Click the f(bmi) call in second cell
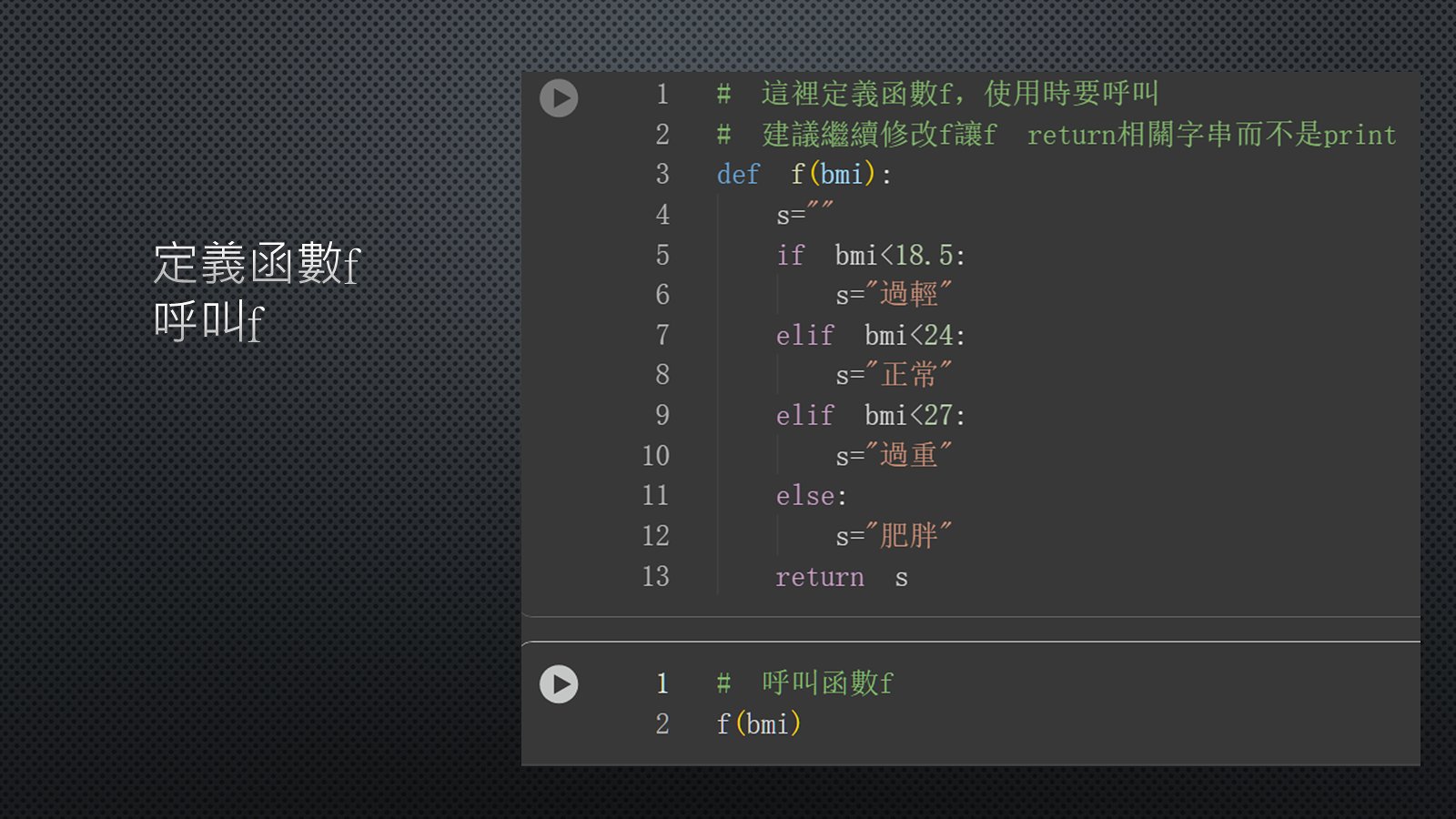 point(758,724)
